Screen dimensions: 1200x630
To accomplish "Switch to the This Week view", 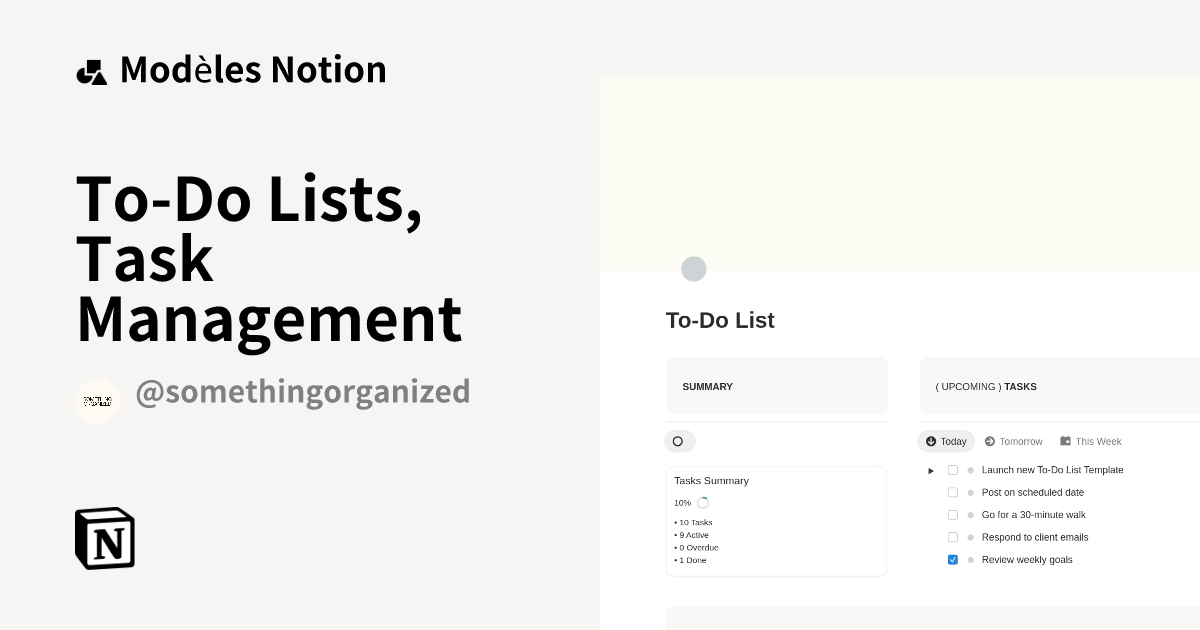I will click(x=1090, y=441).
